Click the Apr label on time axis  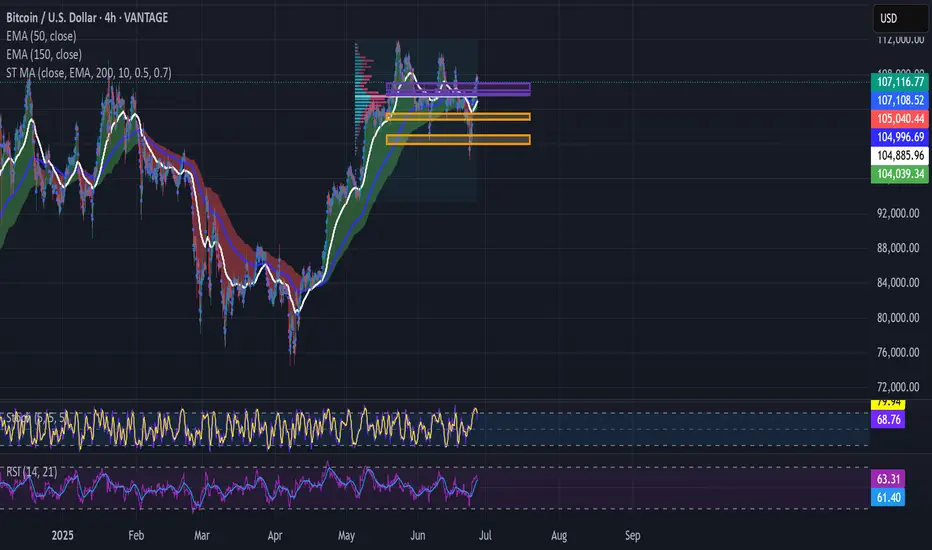click(275, 535)
